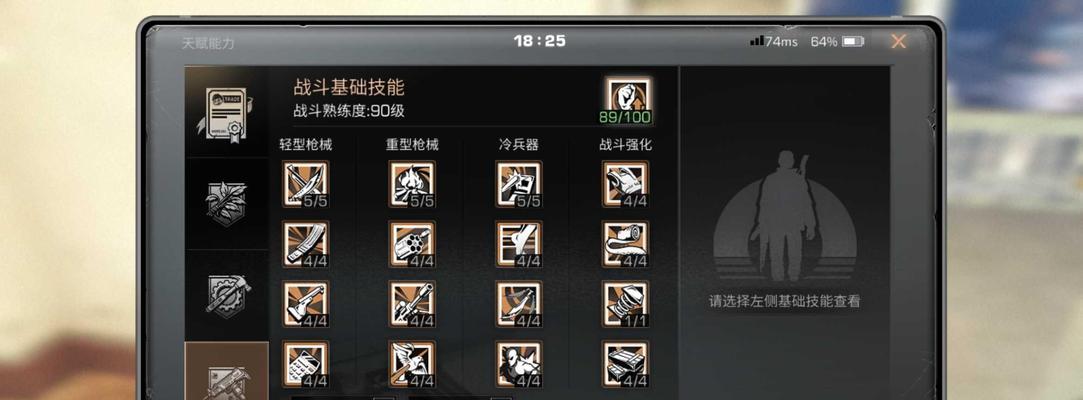Select the glove skill under 战斗强化
This screenshot has width=1083, height=400.
(x=625, y=184)
